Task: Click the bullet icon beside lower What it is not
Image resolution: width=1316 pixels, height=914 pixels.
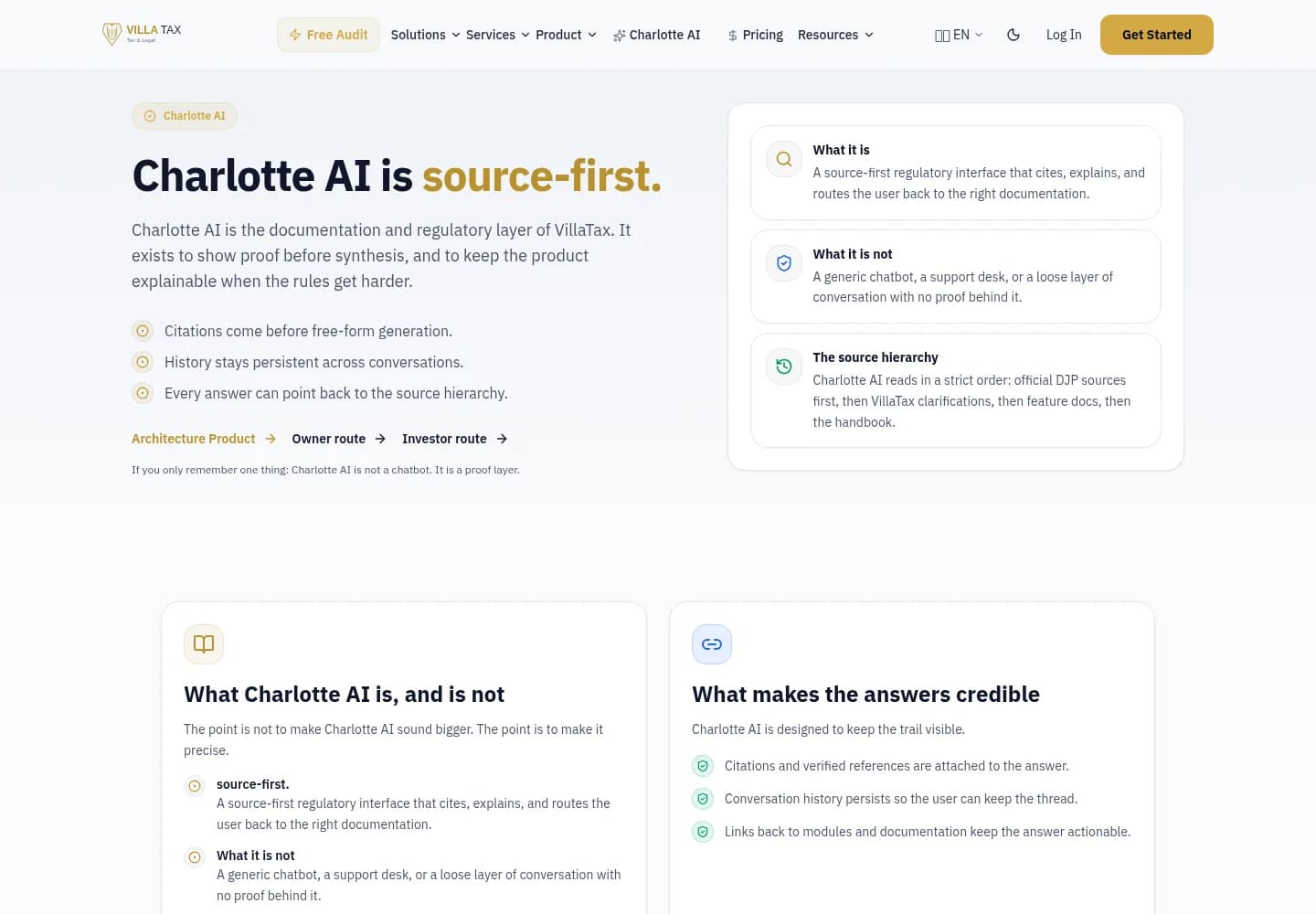Action: tap(195, 857)
